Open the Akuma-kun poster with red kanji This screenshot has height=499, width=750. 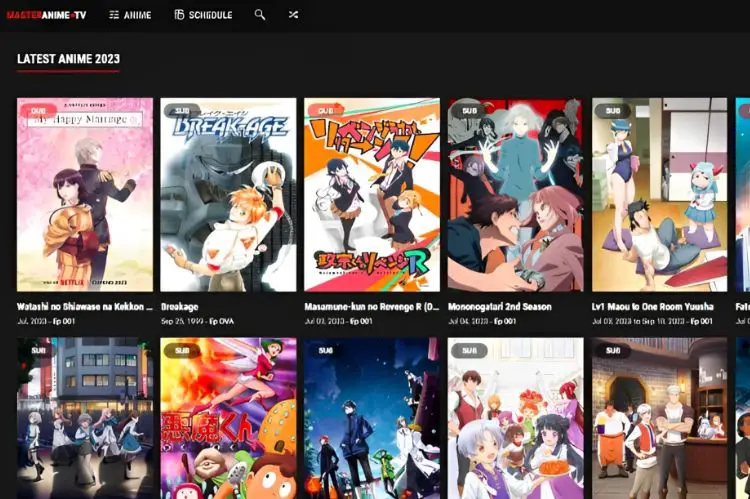(228, 418)
